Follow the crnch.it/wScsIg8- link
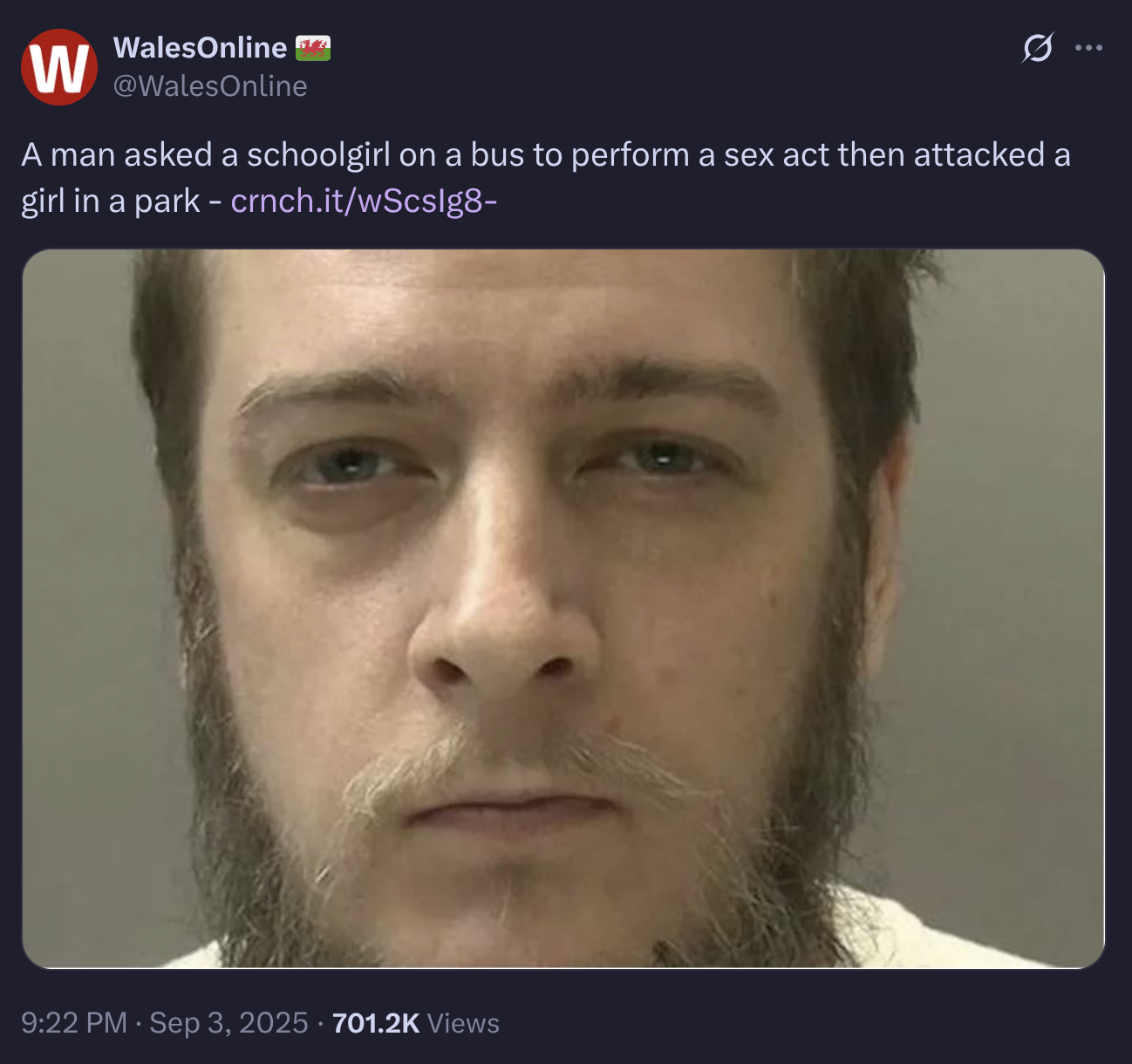Image resolution: width=1132 pixels, height=1064 pixels. pos(364,201)
